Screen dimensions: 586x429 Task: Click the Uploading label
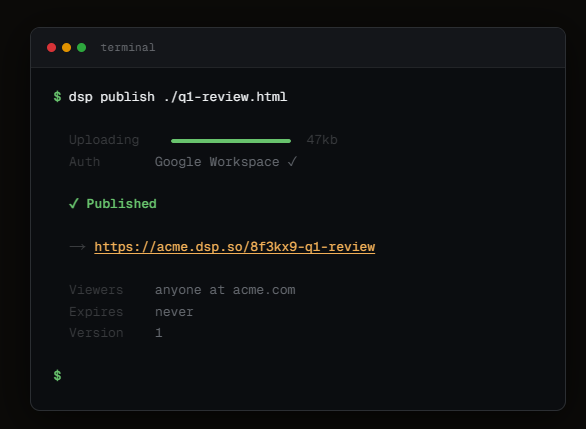point(104,140)
